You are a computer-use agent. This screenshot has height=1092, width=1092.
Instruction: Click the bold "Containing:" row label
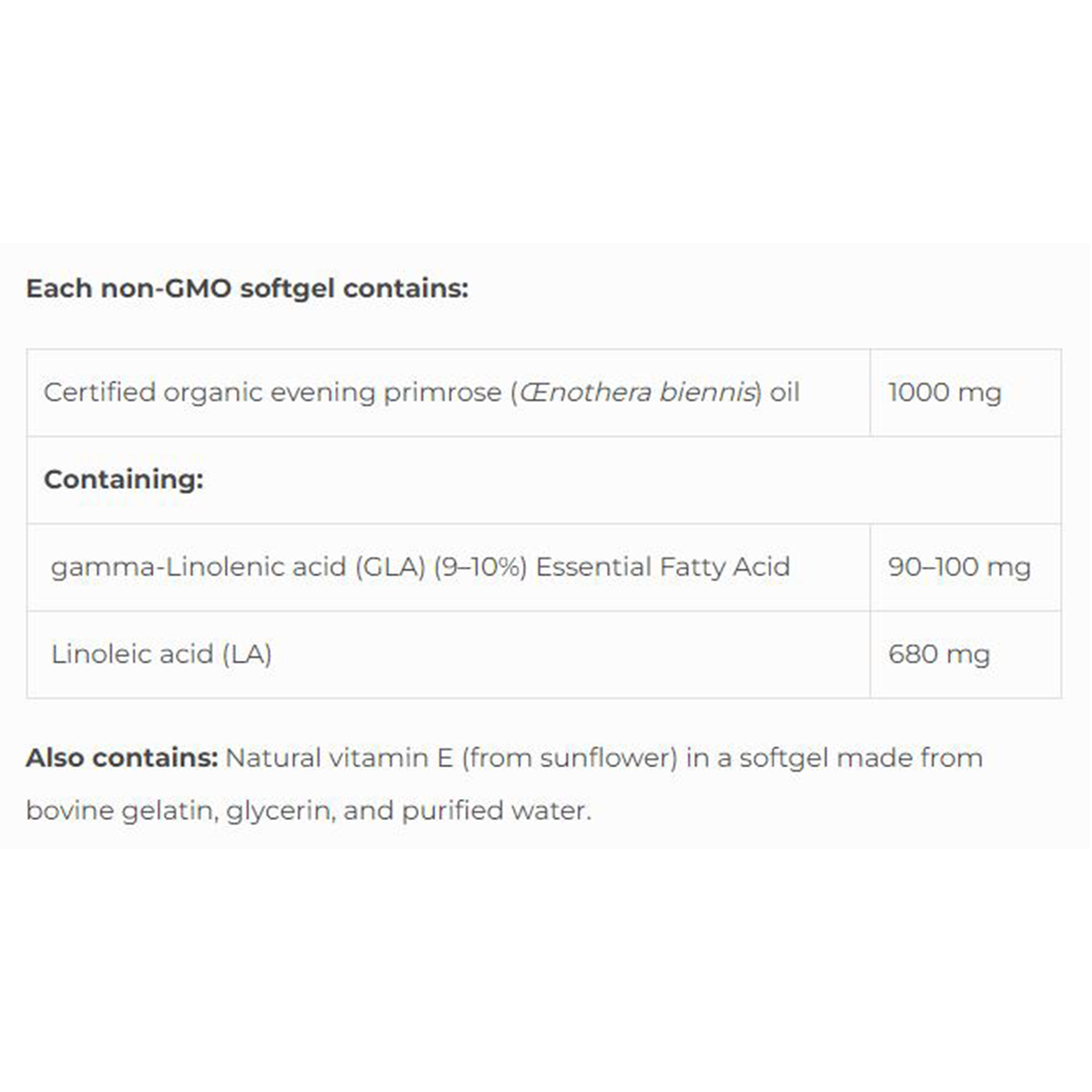124,480
